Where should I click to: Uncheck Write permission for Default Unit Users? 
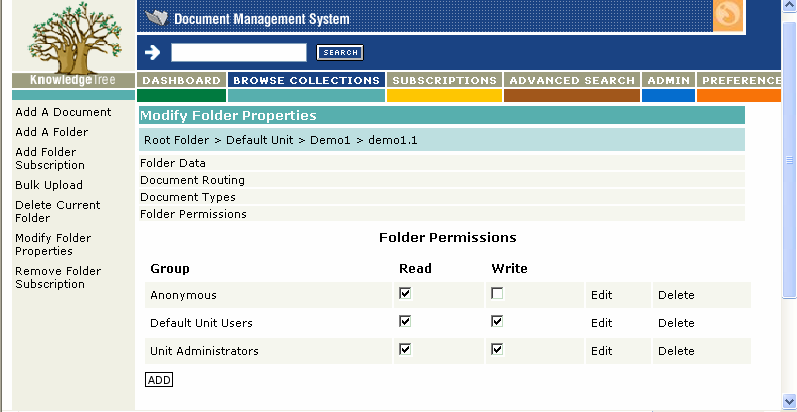pos(497,322)
